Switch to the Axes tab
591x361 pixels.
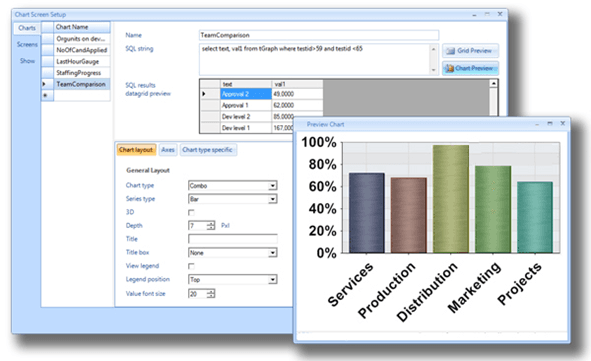pyautogui.click(x=168, y=150)
